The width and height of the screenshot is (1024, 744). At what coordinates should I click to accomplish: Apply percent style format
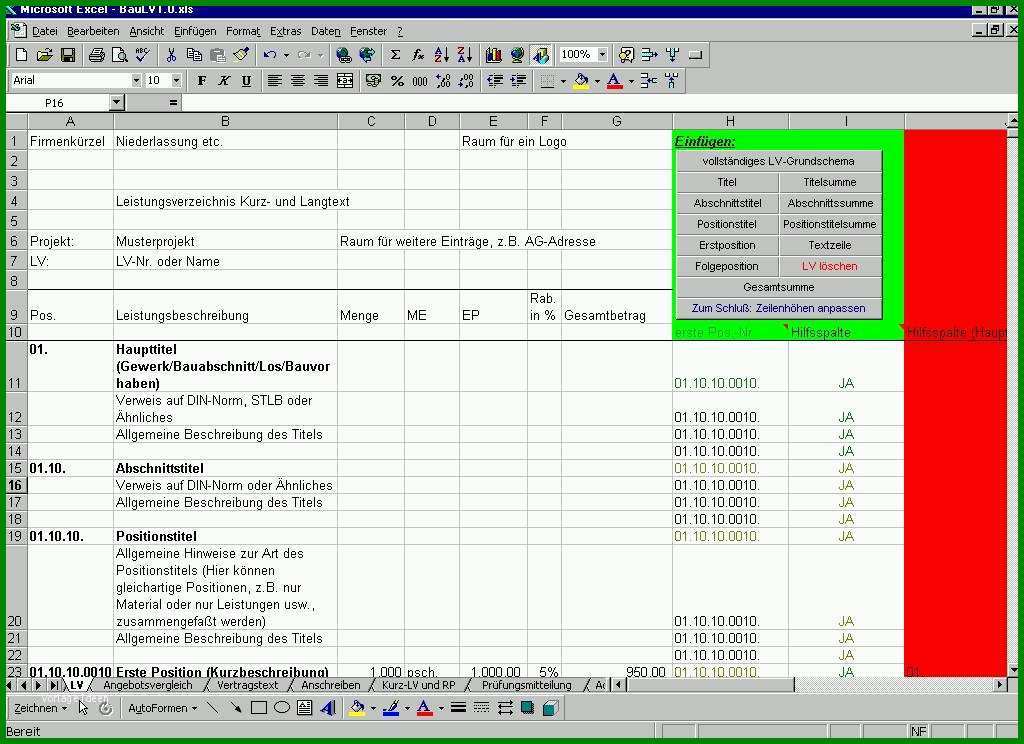point(397,81)
